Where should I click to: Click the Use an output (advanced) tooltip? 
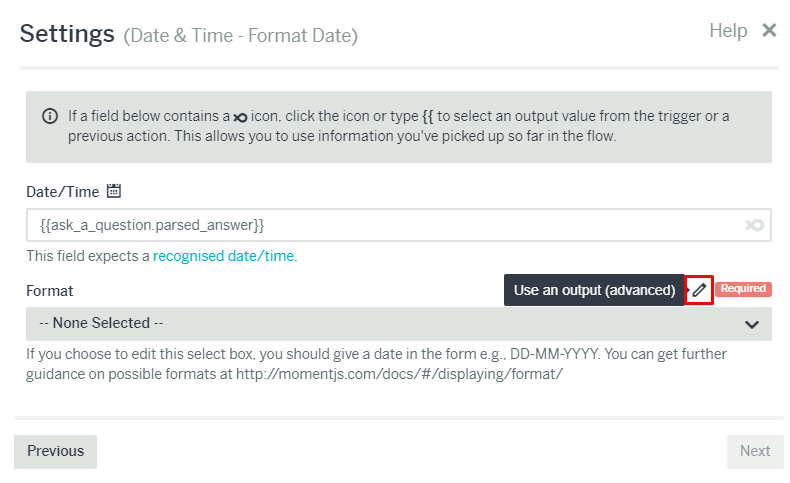594,290
